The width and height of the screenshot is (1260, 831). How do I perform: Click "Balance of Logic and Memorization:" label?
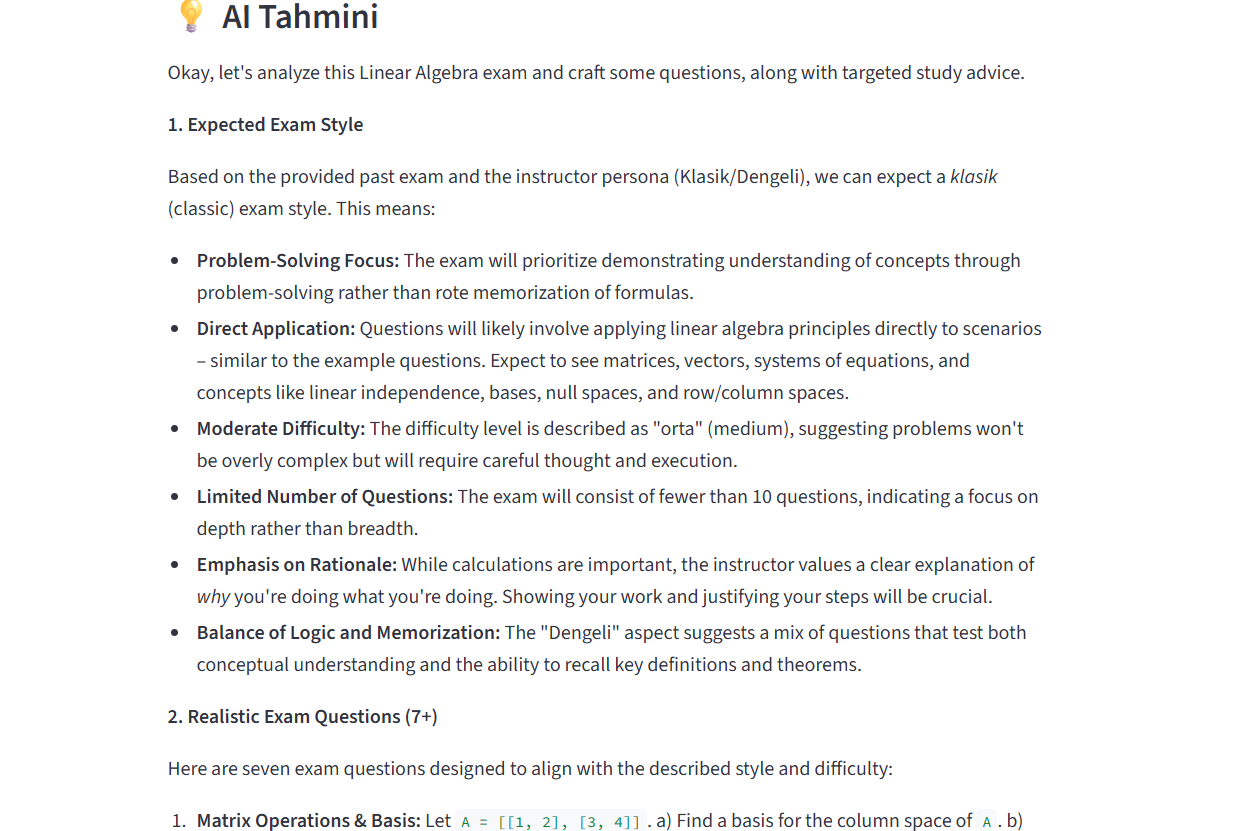[349, 633]
